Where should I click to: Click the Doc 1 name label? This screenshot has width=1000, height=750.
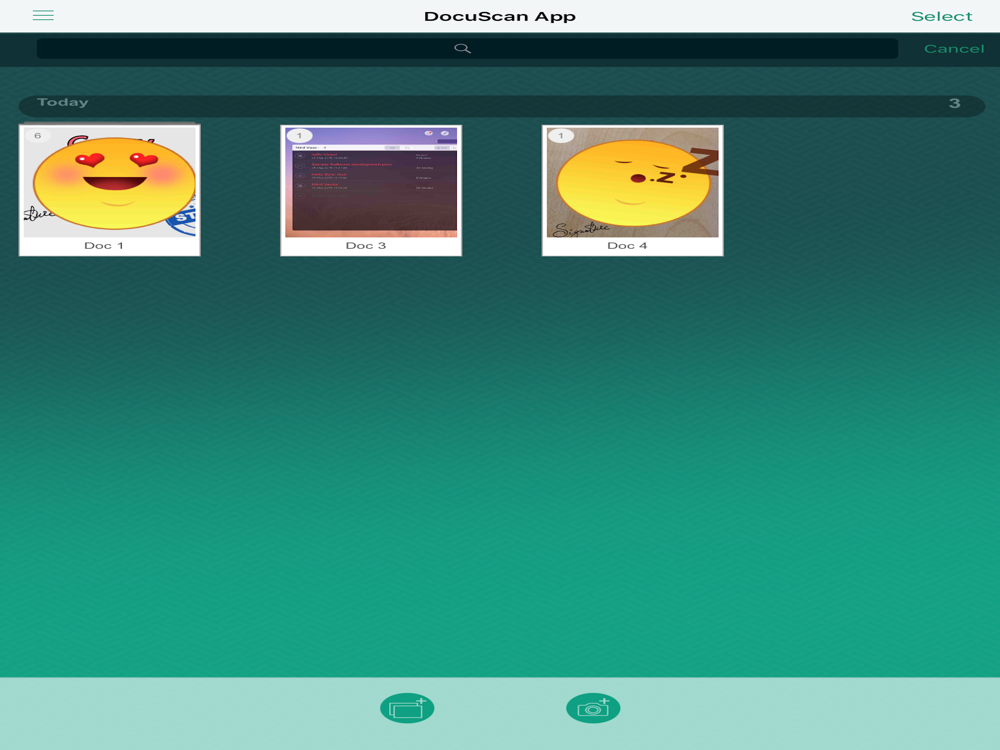point(104,246)
